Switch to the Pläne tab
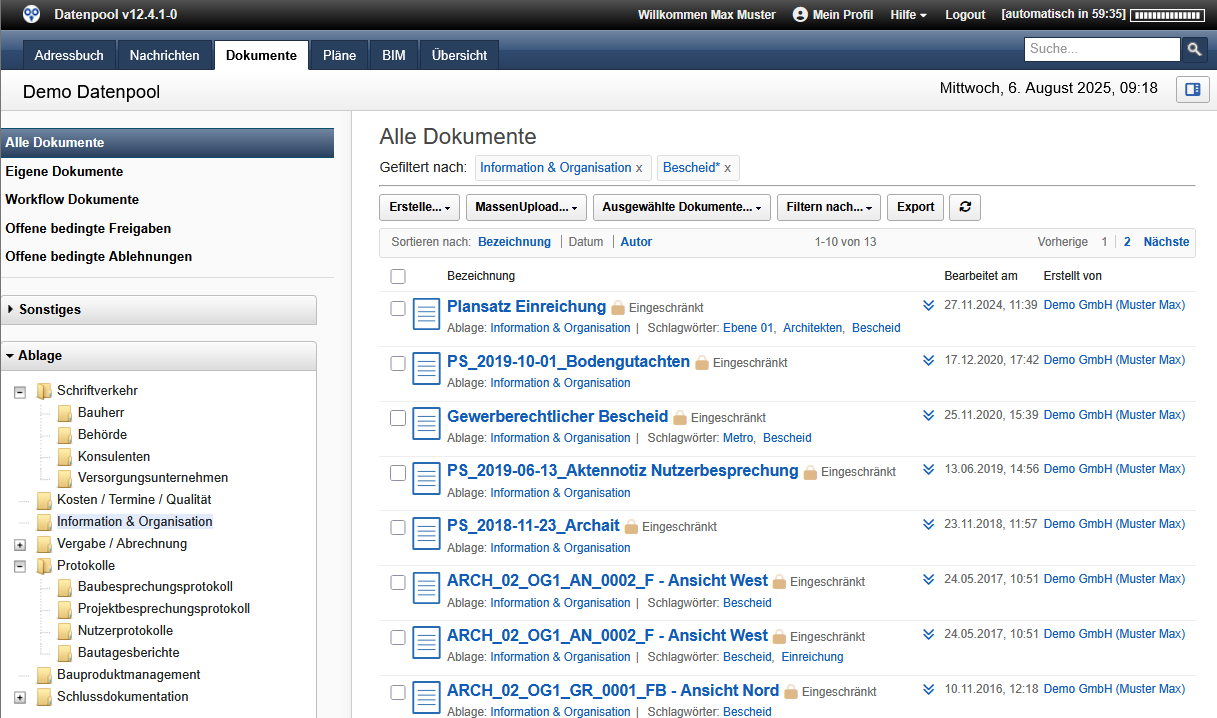This screenshot has width=1217, height=718. pos(339,55)
